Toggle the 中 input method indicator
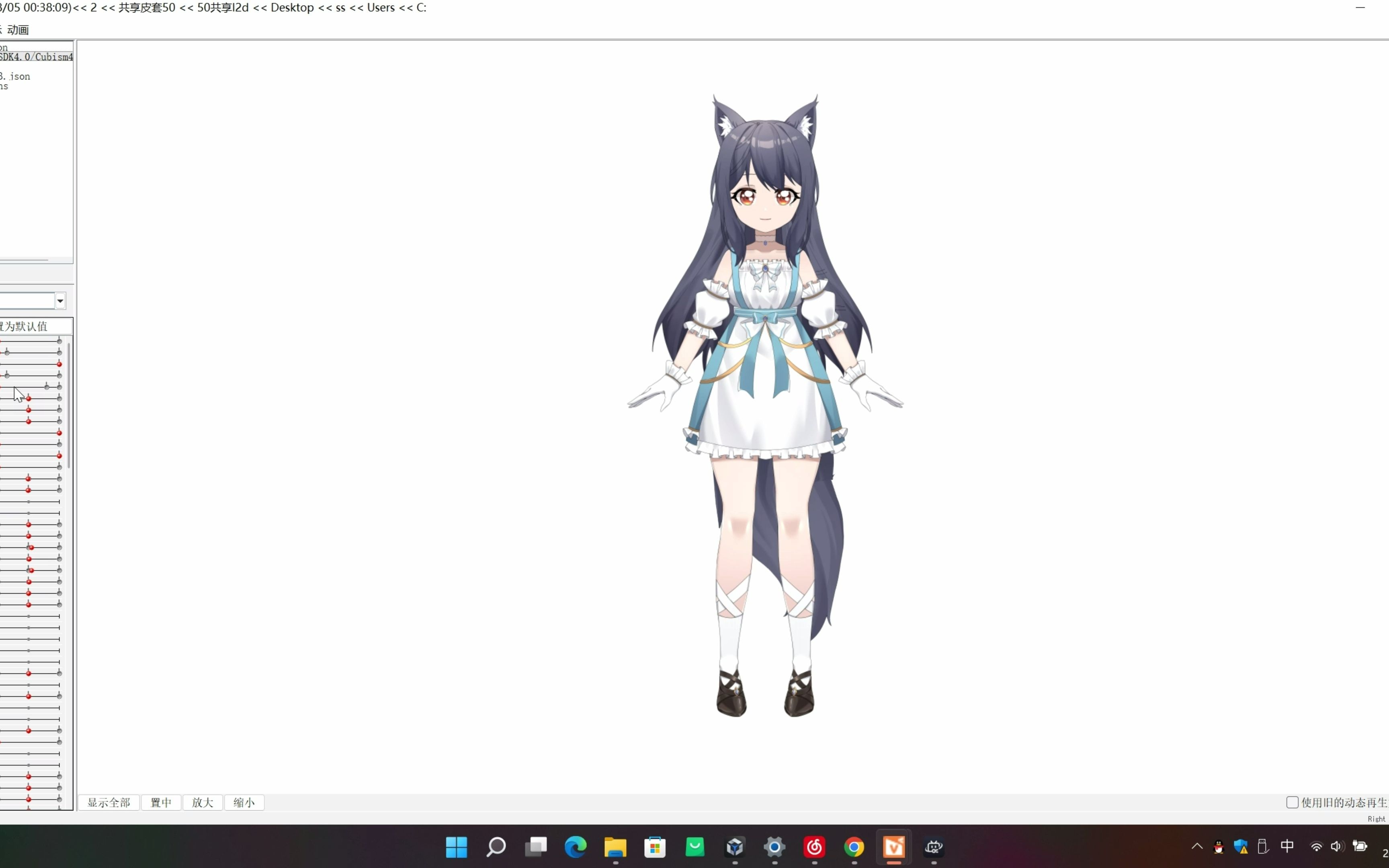Viewport: 1389px width, 868px height. pos(1287,846)
